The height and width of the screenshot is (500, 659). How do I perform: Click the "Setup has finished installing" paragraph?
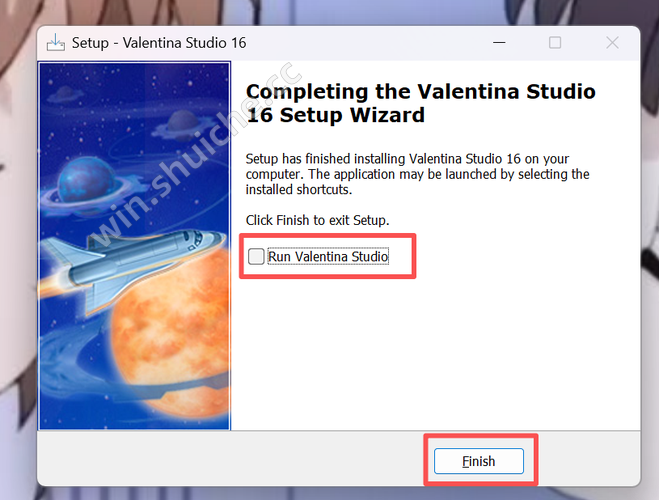(417, 174)
